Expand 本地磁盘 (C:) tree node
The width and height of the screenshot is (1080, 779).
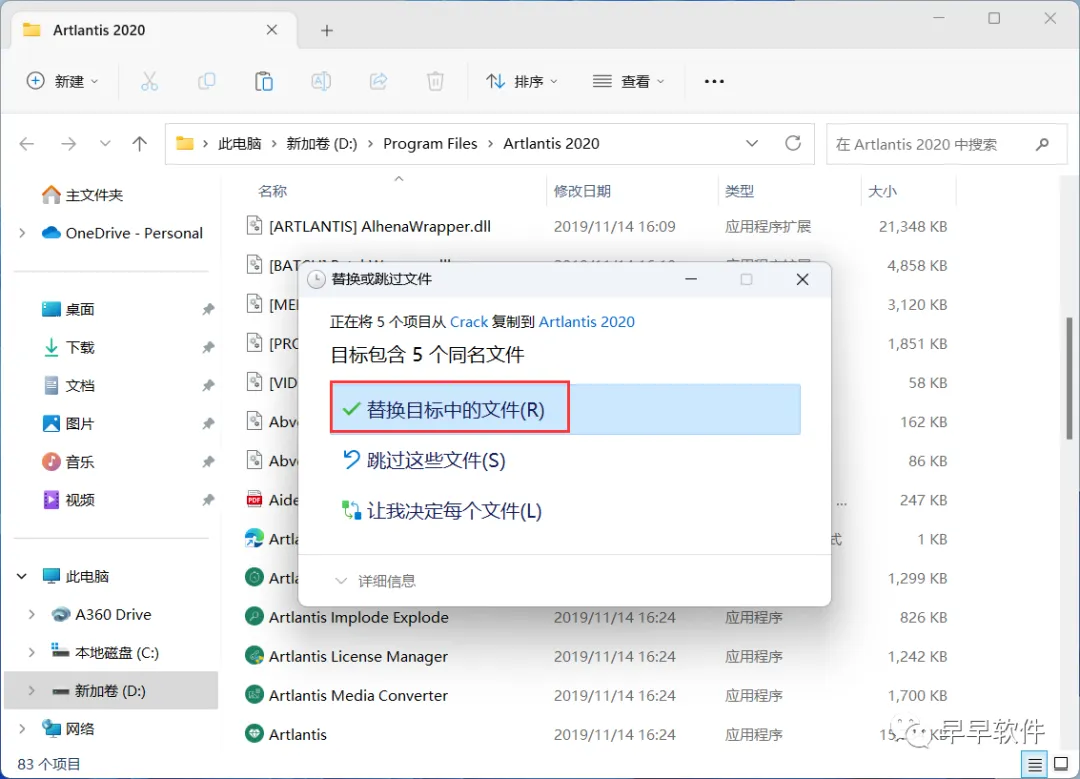pyautogui.click(x=32, y=652)
